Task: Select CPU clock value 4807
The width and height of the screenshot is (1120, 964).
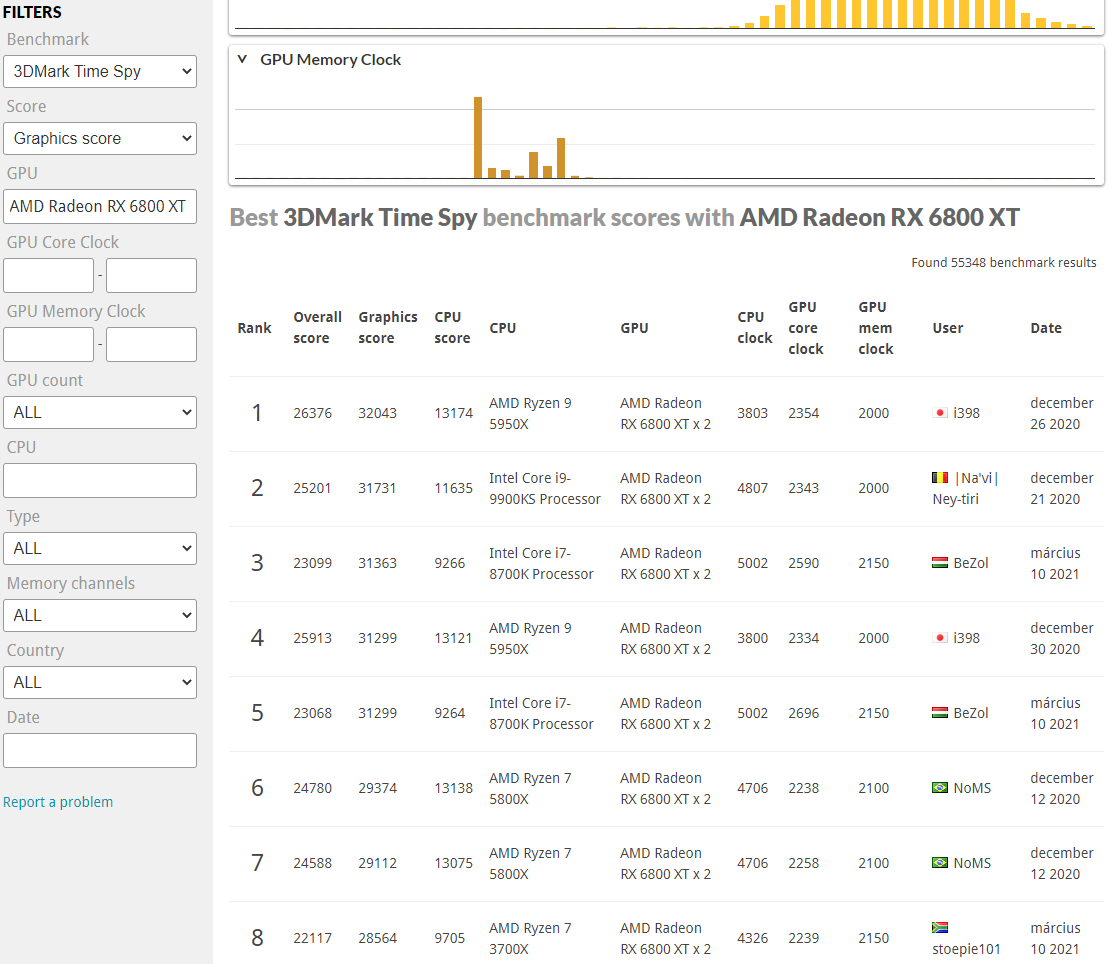Action: (x=753, y=488)
